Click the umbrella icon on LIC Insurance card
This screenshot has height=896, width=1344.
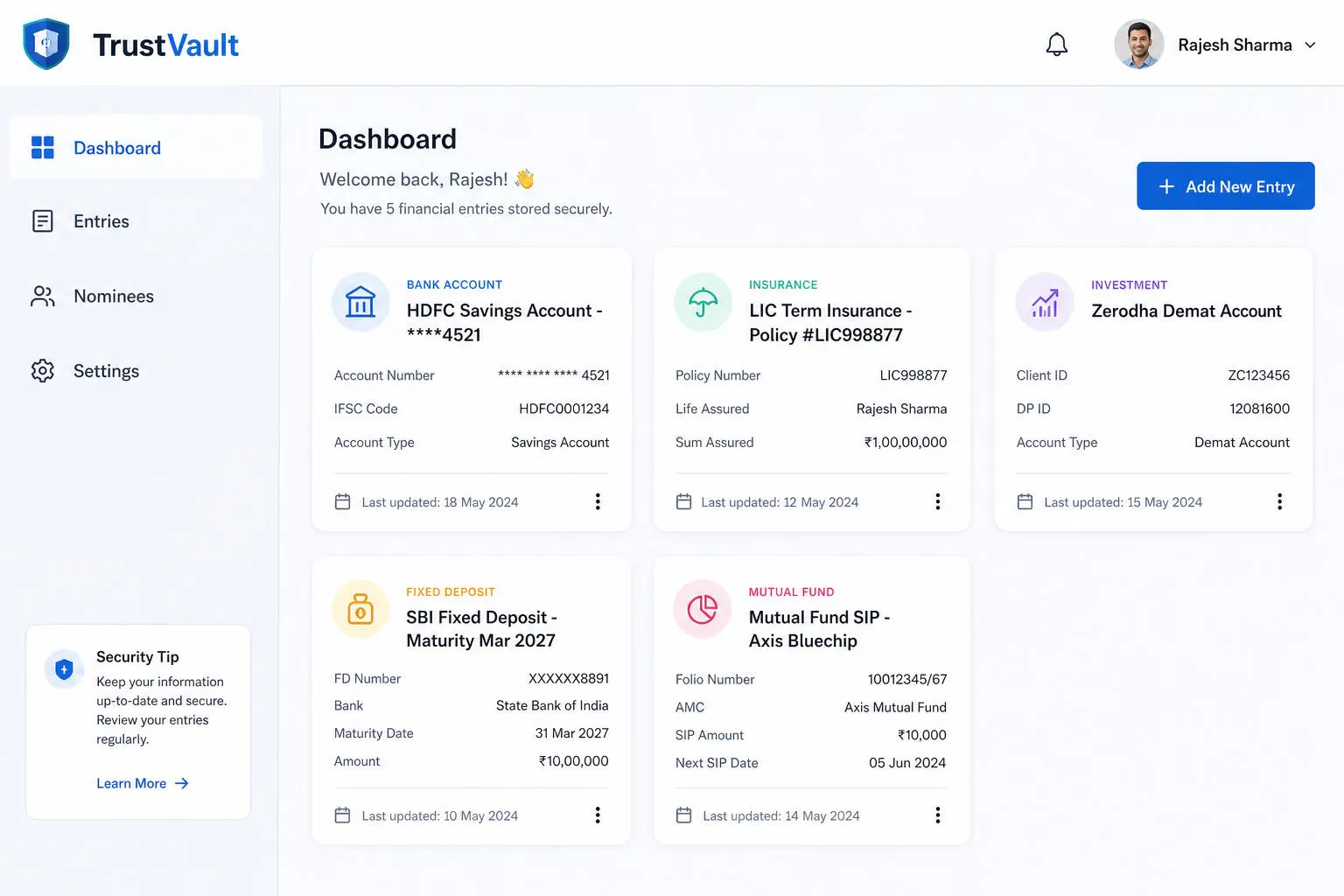point(703,302)
